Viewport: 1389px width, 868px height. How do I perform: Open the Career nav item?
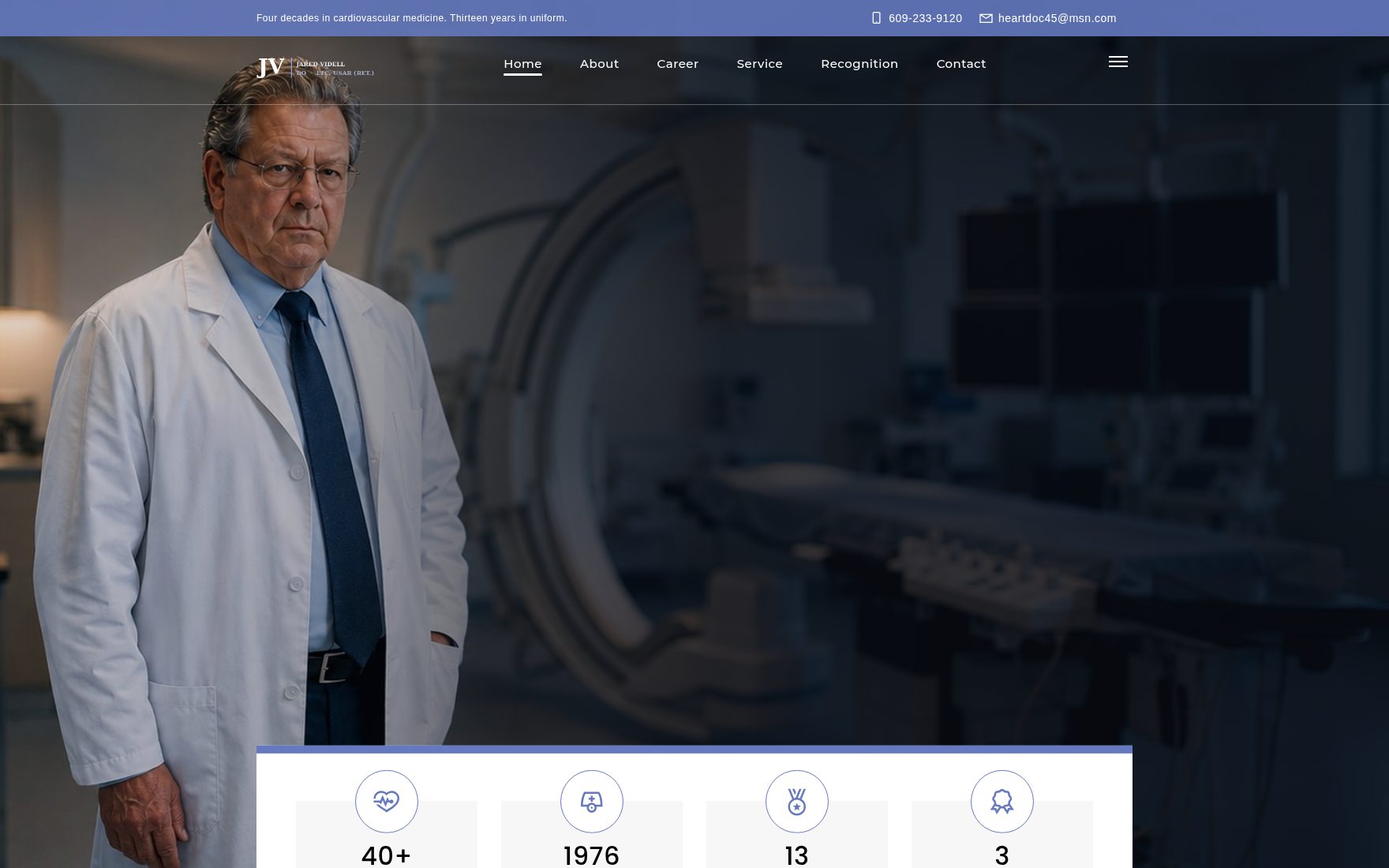677,64
